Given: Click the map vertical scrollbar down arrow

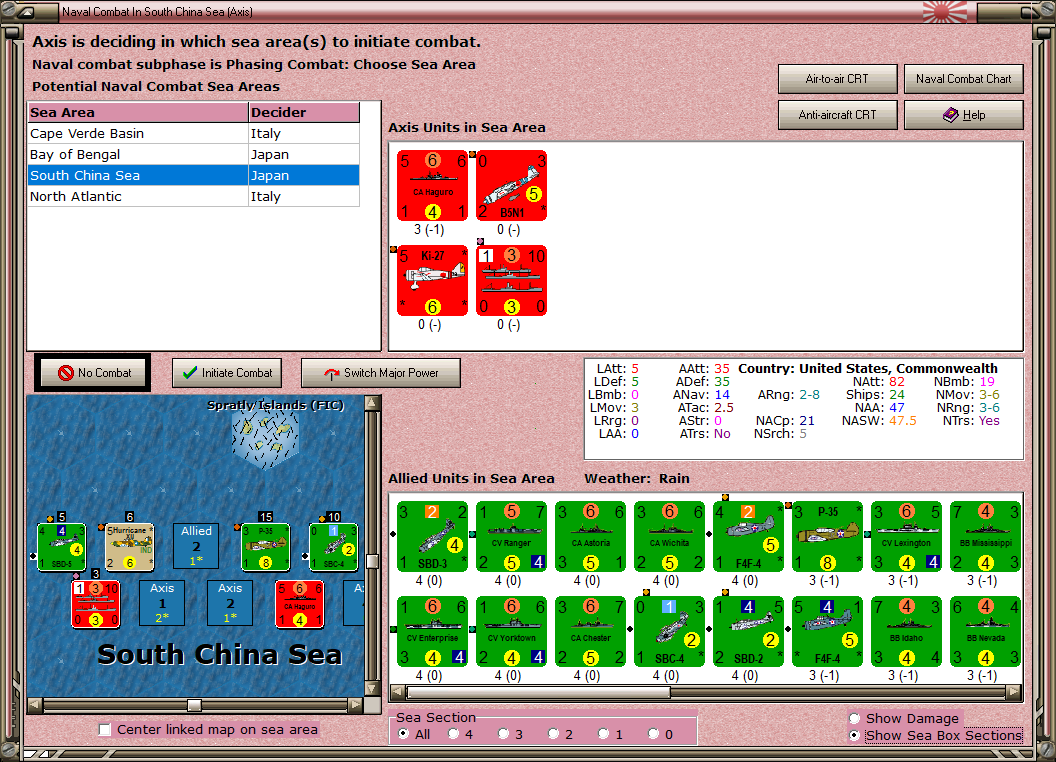Looking at the screenshot, I should (372, 689).
